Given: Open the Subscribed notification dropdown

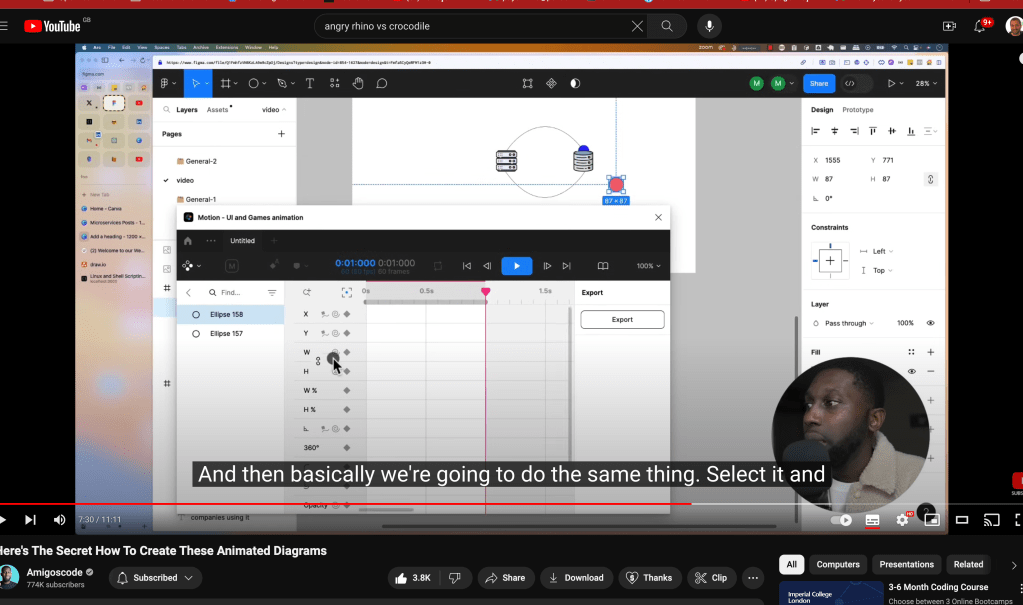Looking at the screenshot, I should pyautogui.click(x=155, y=578).
